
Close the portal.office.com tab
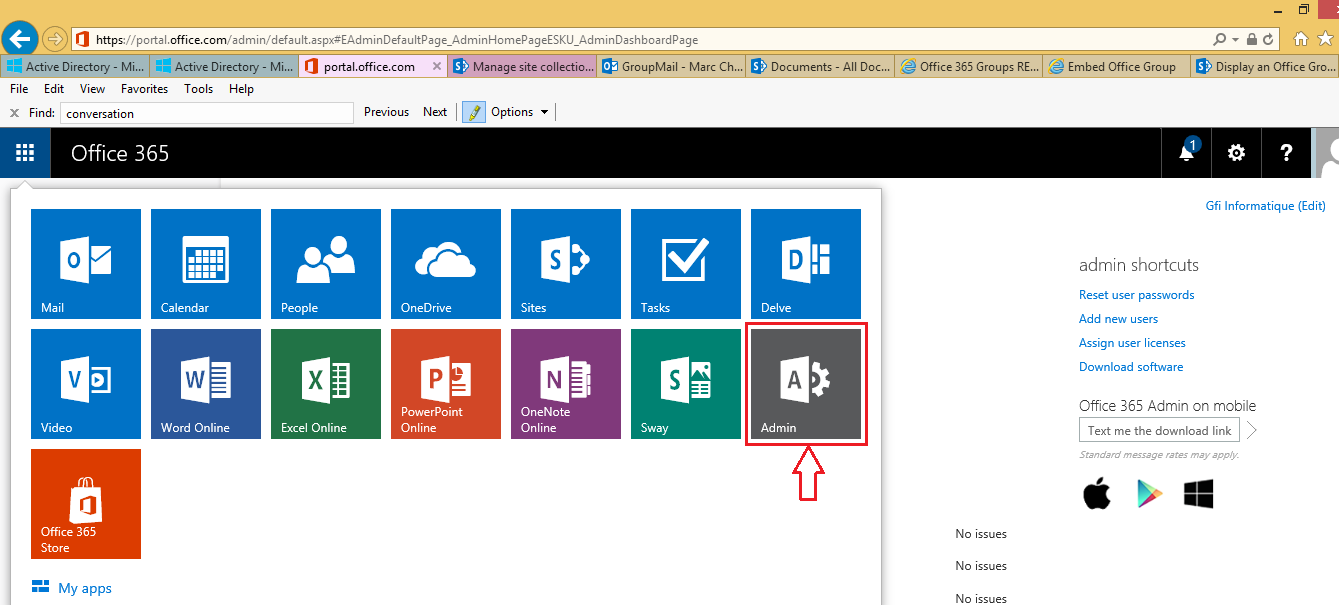pyautogui.click(x=436, y=67)
